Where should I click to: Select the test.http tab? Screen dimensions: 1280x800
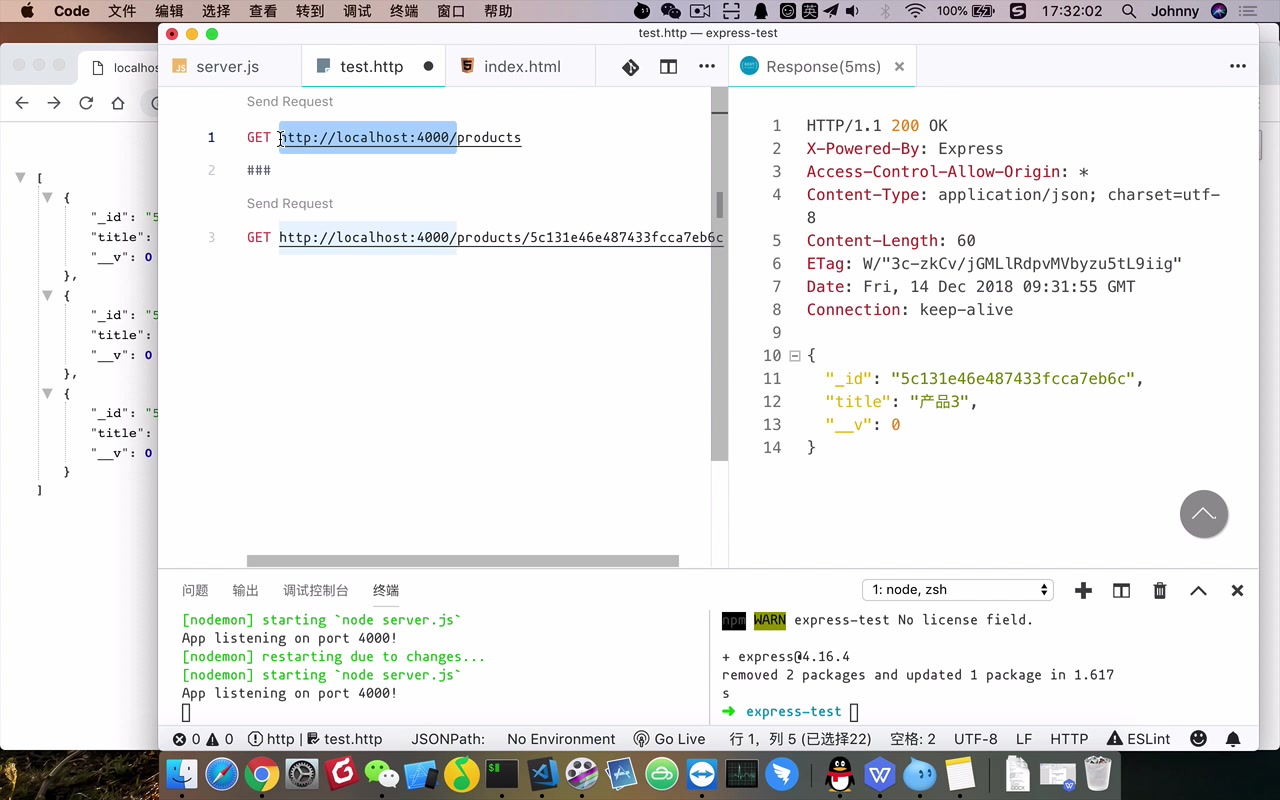coord(372,67)
